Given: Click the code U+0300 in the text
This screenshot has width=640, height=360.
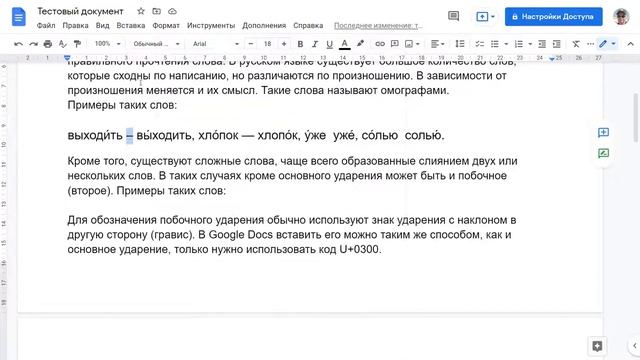Looking at the screenshot, I should (x=360, y=249).
